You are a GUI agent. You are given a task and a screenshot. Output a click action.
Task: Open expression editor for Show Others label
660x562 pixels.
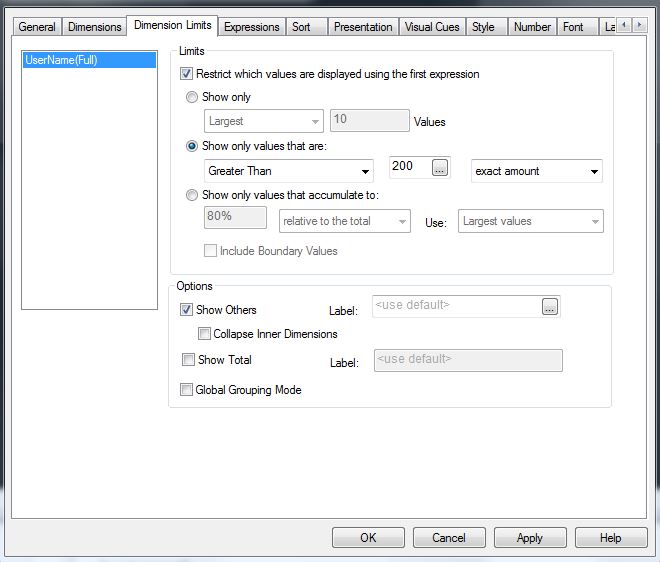[550, 308]
